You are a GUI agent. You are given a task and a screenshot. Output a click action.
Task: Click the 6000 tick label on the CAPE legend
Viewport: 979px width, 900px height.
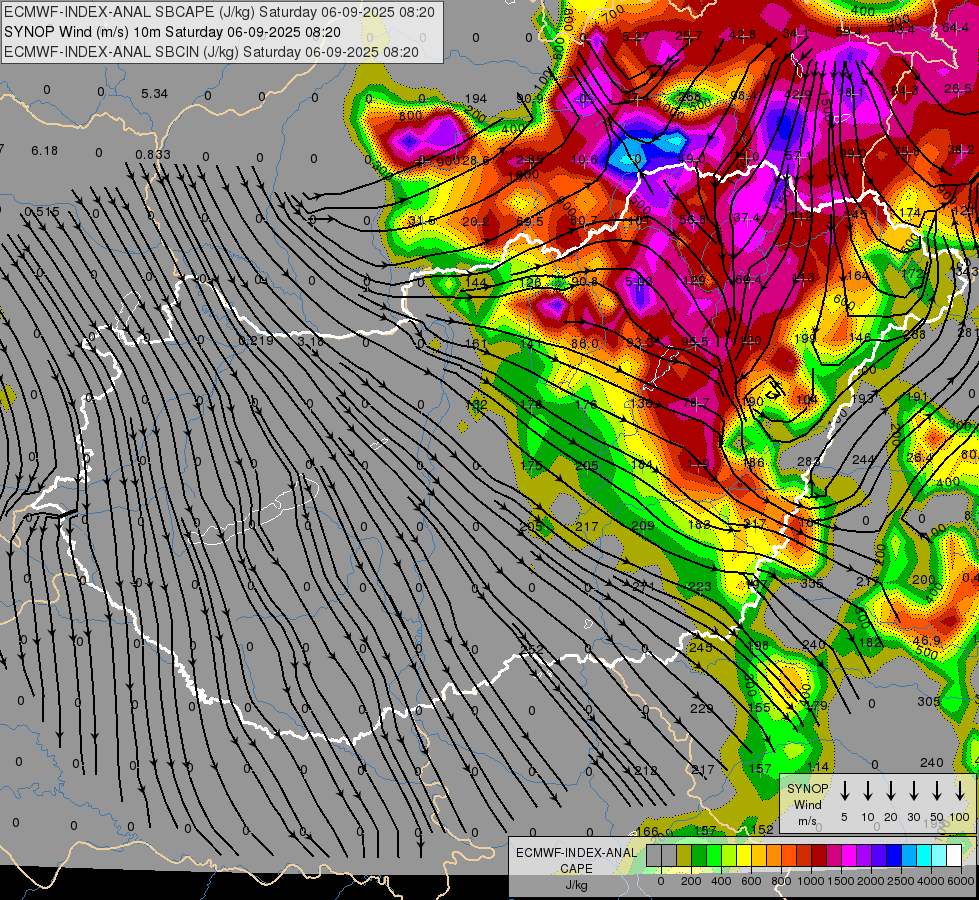tap(960, 881)
